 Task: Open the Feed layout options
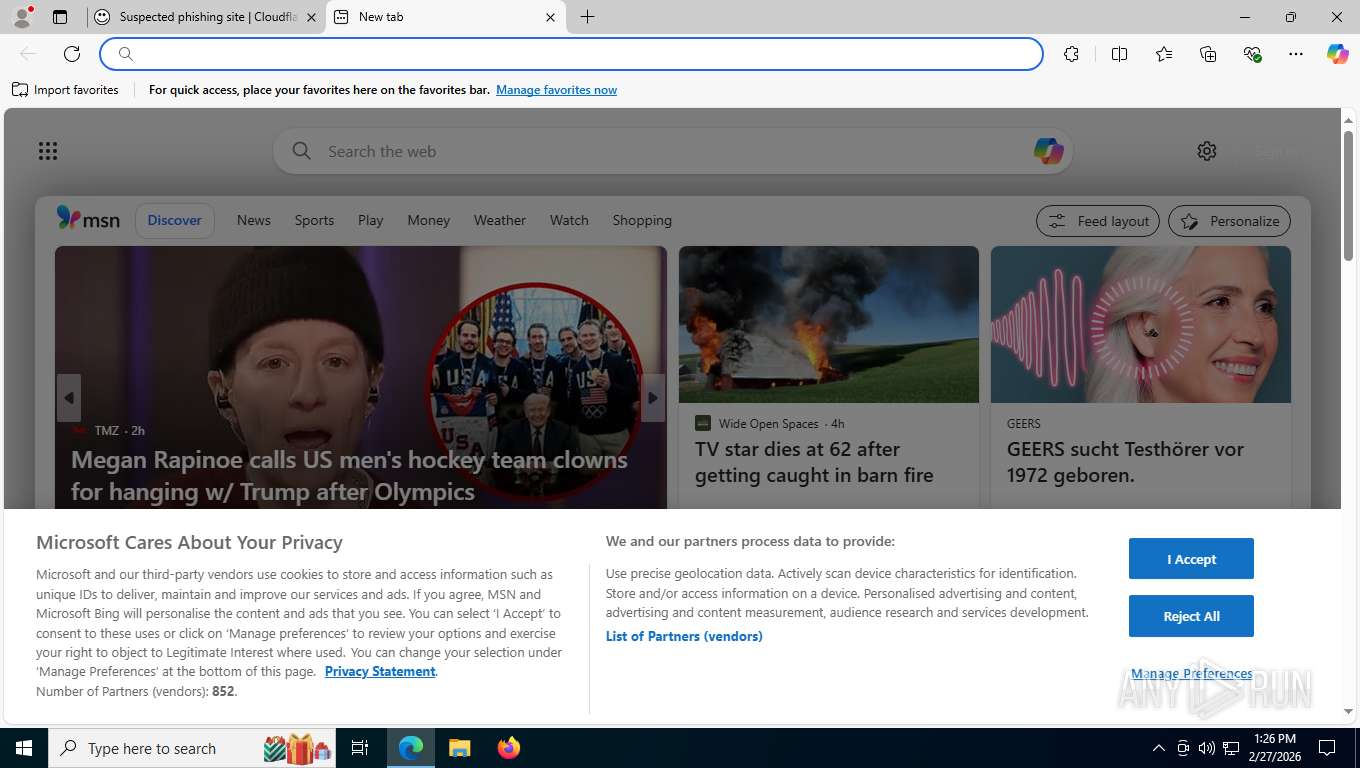pyautogui.click(x=1098, y=221)
